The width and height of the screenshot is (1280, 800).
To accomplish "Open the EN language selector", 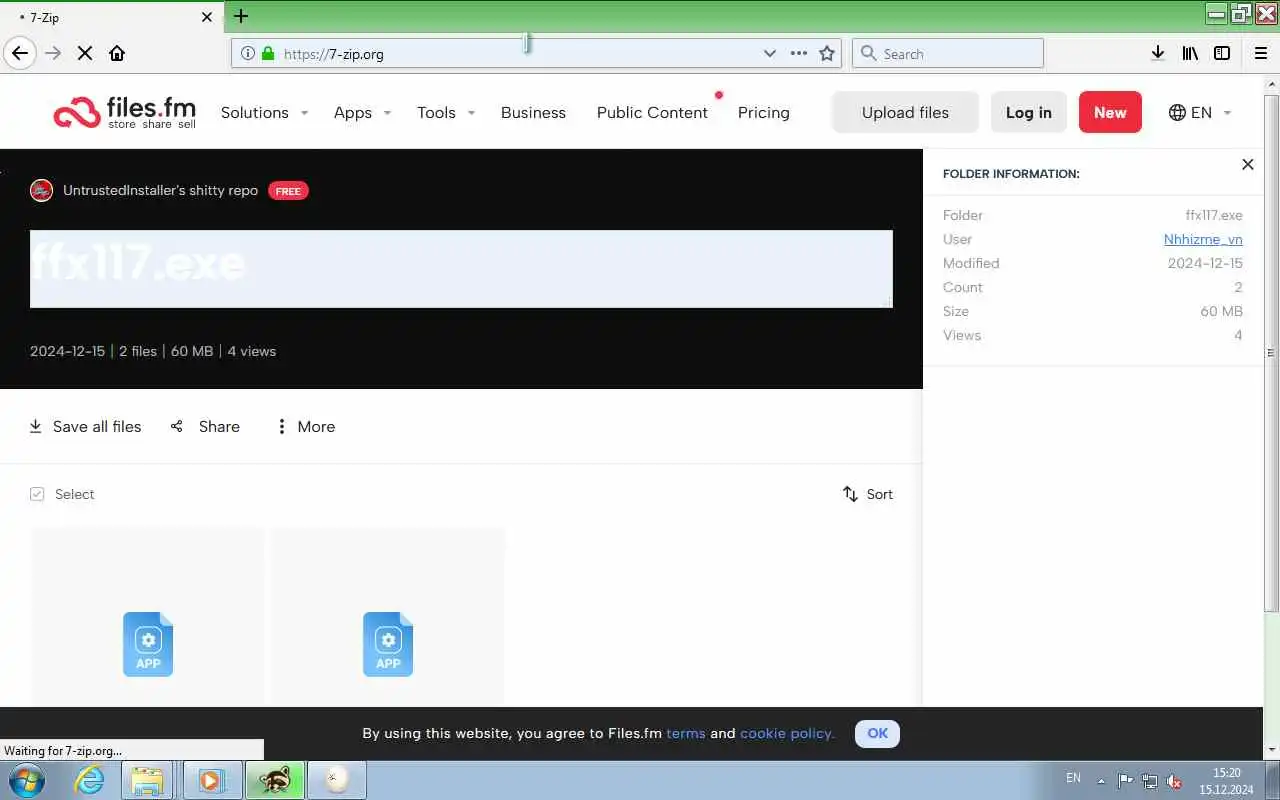I will coord(1200,112).
